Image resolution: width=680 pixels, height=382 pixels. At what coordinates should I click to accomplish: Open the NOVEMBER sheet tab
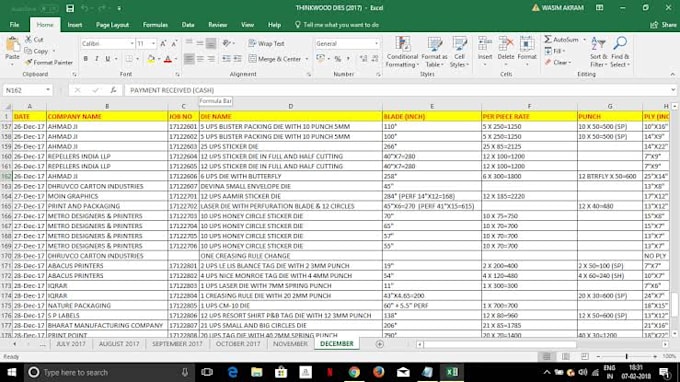pos(290,344)
